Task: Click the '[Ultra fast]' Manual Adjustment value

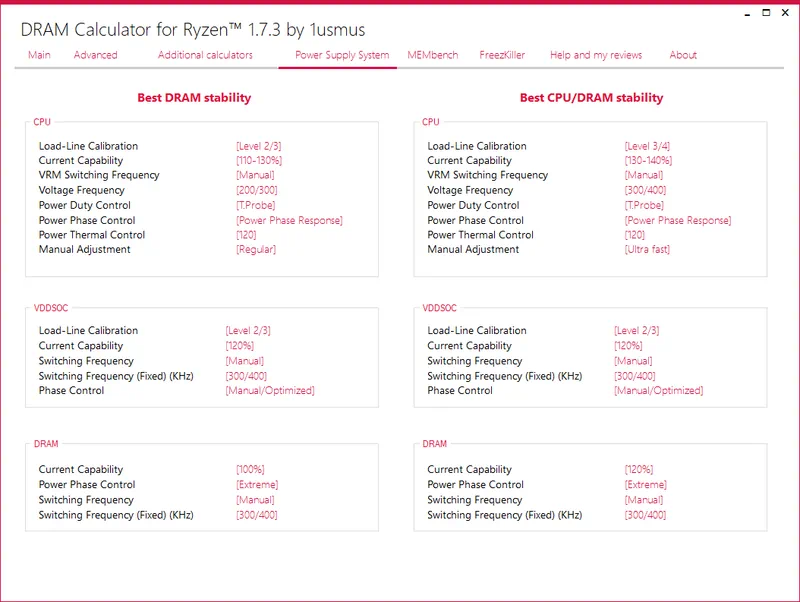Action: coord(647,249)
